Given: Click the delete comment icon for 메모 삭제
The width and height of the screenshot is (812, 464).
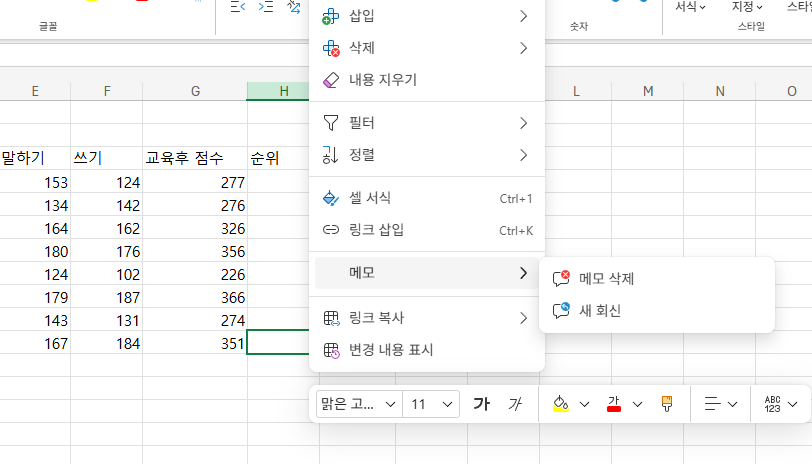Looking at the screenshot, I should coord(561,278).
